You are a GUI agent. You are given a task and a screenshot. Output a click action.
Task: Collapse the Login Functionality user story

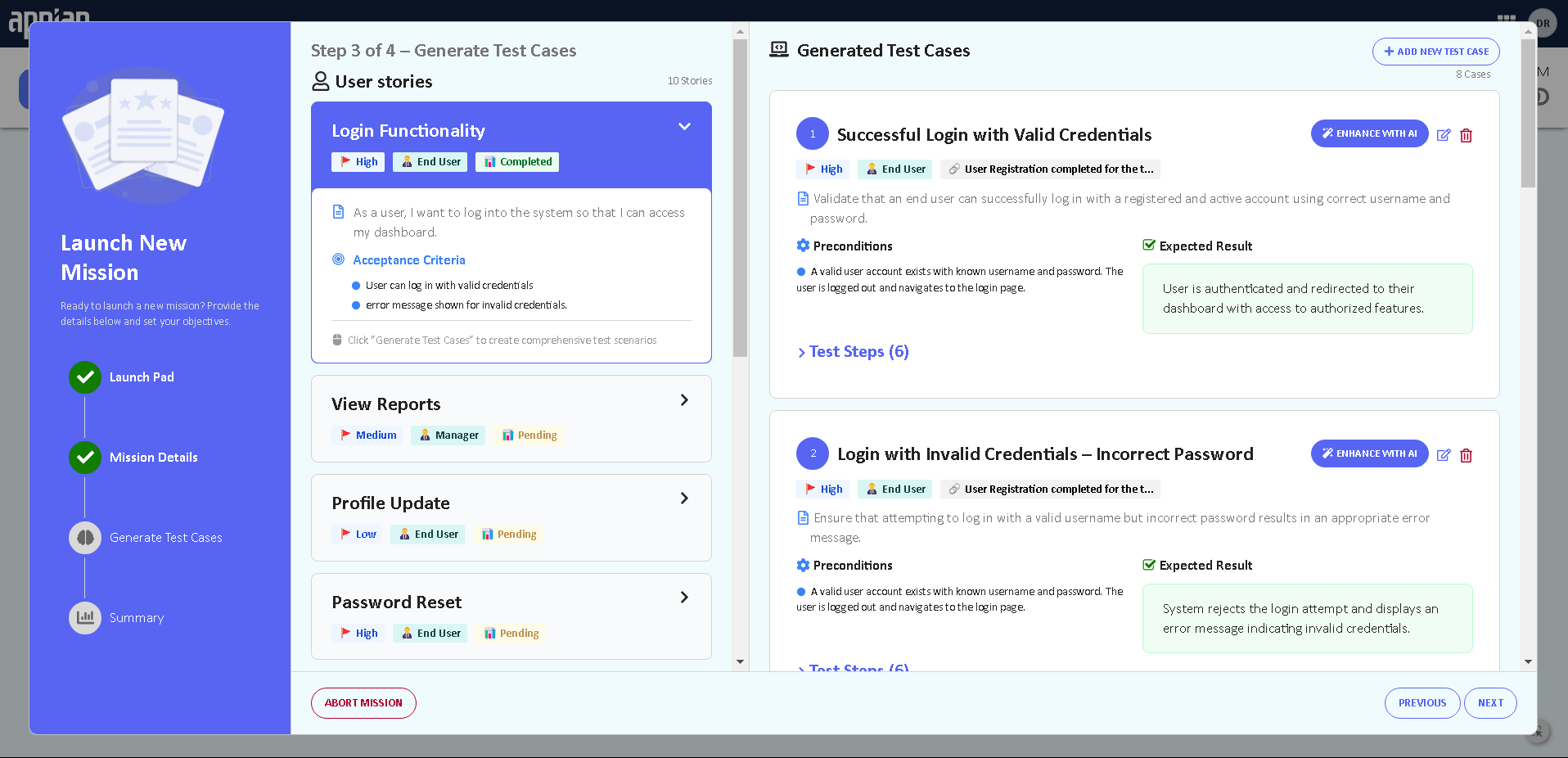[684, 127]
